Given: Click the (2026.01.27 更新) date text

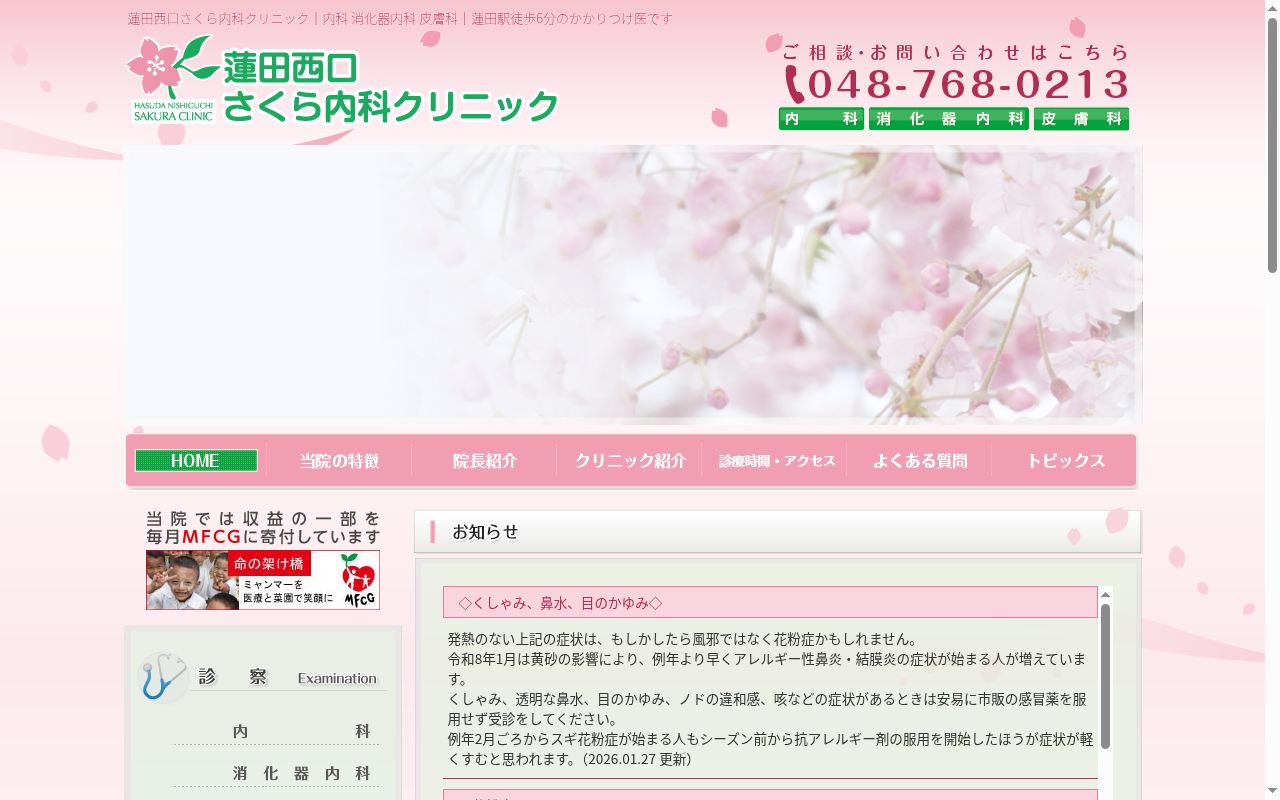Looking at the screenshot, I should pos(637,759).
